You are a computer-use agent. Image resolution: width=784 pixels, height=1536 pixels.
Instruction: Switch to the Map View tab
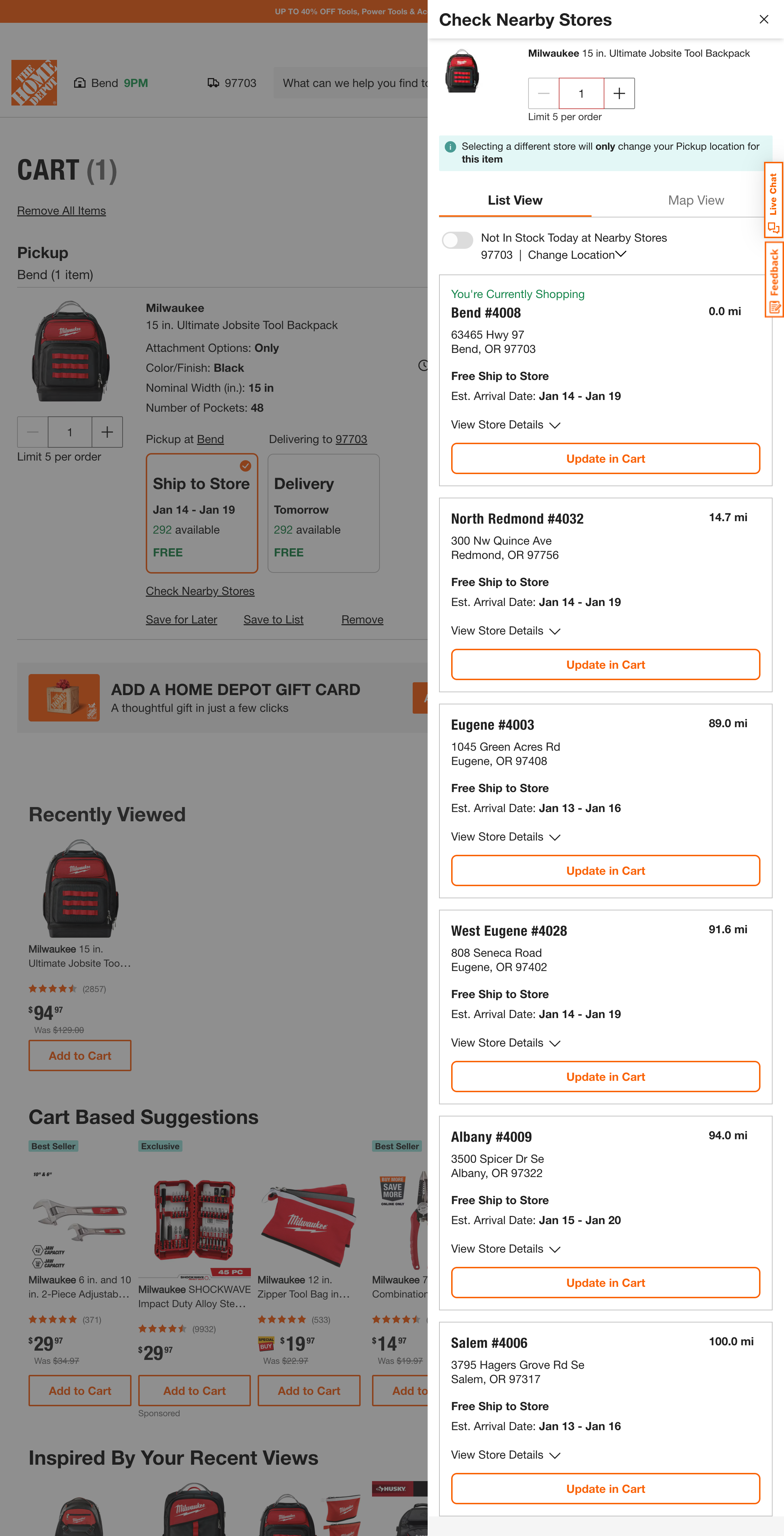coord(696,201)
